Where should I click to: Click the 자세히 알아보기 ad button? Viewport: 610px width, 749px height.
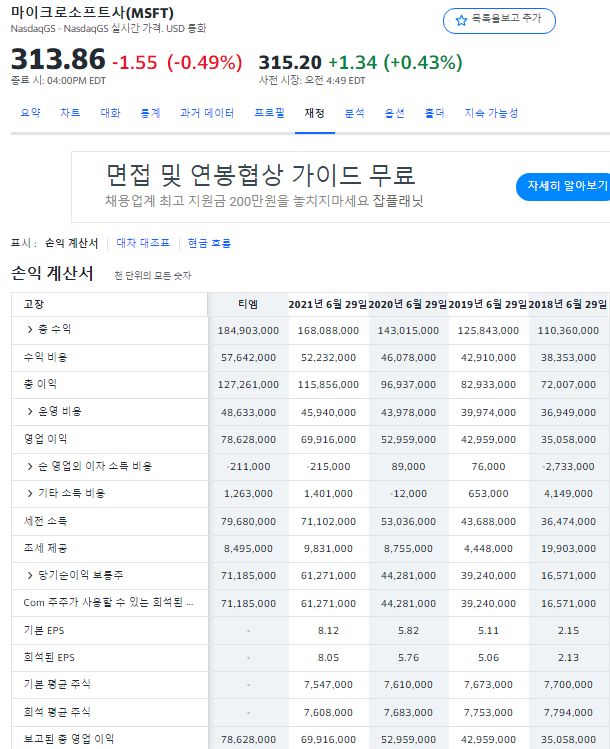[564, 187]
